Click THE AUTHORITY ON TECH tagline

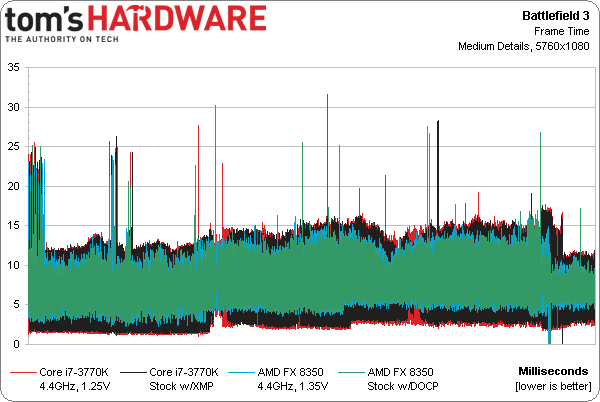(62, 39)
